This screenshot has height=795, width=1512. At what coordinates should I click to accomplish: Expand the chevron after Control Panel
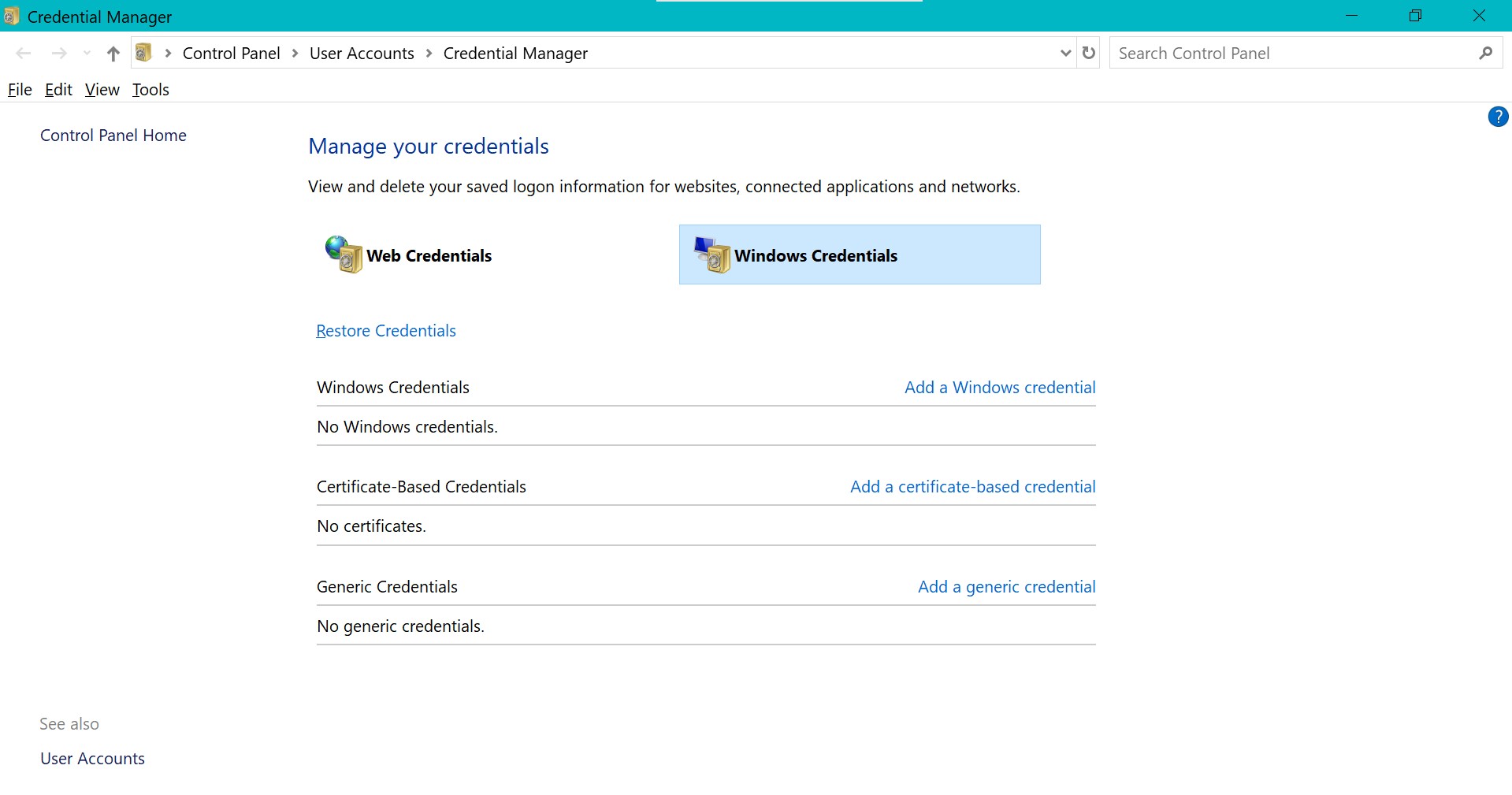point(295,53)
